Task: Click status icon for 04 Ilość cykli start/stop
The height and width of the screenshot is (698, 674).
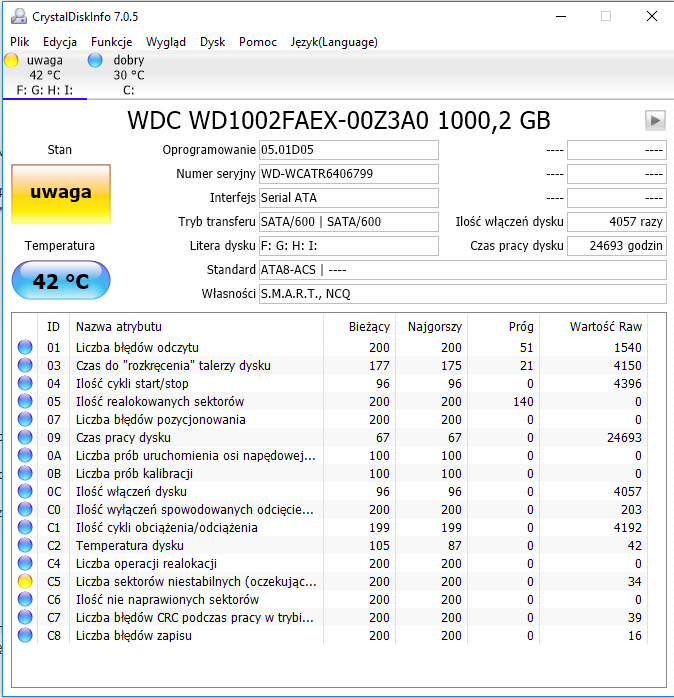Action: click(25, 383)
